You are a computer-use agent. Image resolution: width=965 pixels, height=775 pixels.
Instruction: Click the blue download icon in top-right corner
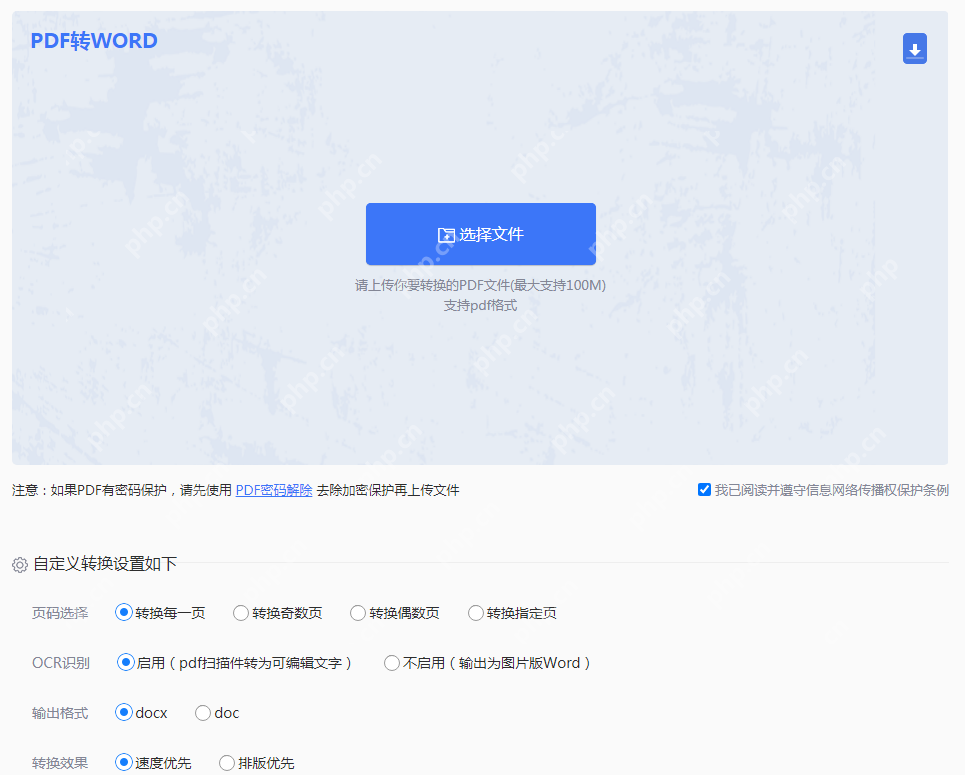click(x=914, y=48)
